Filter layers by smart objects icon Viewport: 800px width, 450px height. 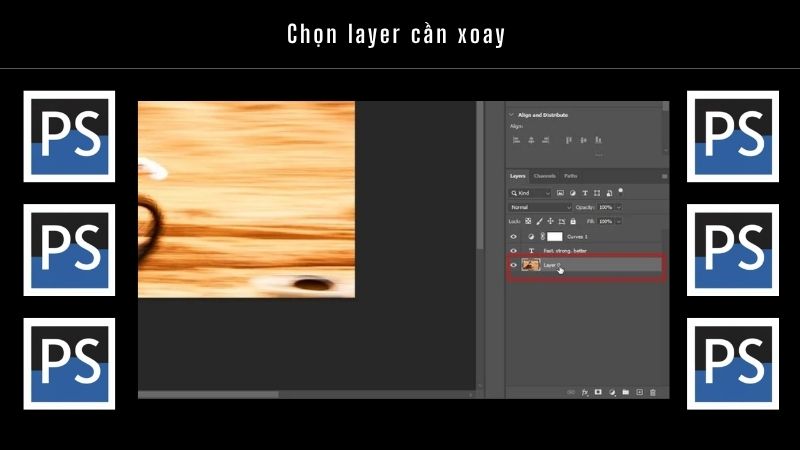pos(609,193)
